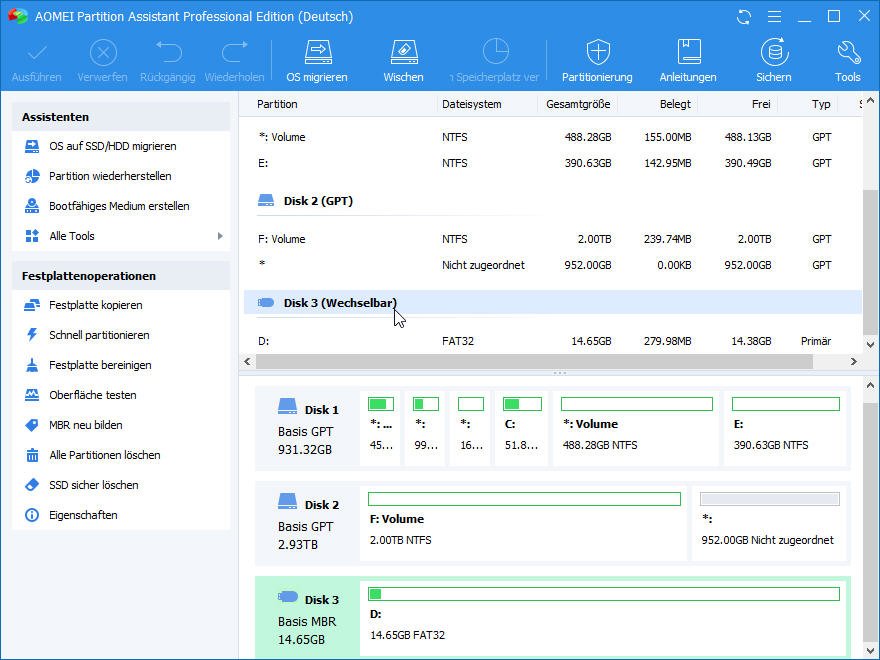Select the C: partition block on Disk 1

click(x=521, y=428)
